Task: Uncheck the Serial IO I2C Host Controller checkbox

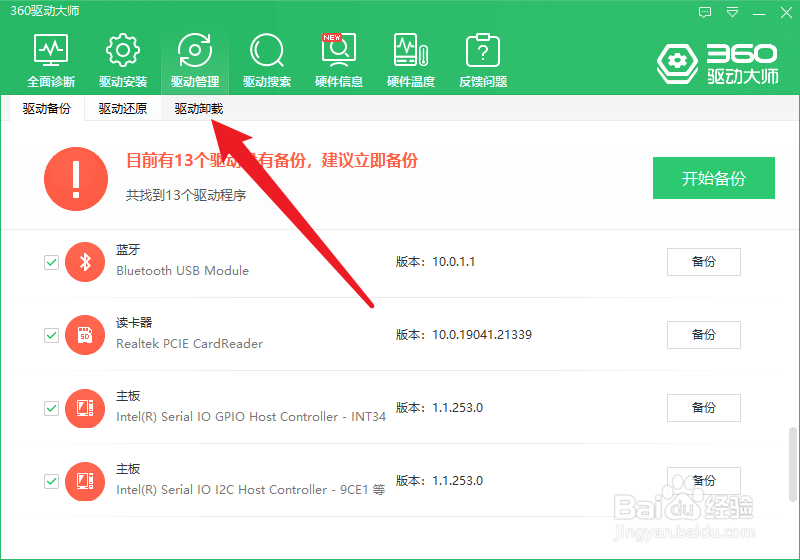Action: [52, 481]
